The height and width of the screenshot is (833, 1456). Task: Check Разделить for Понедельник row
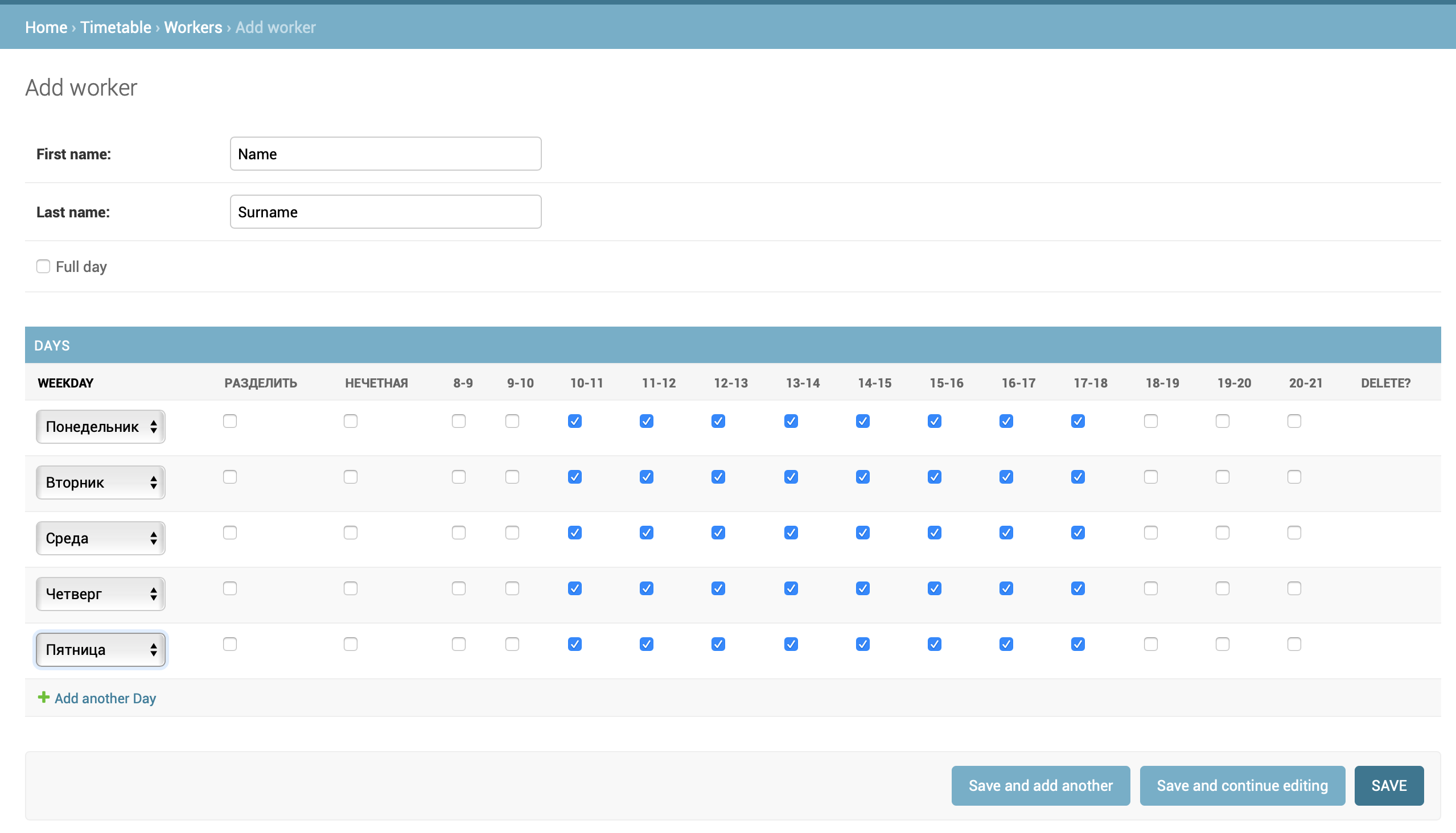[x=230, y=421]
